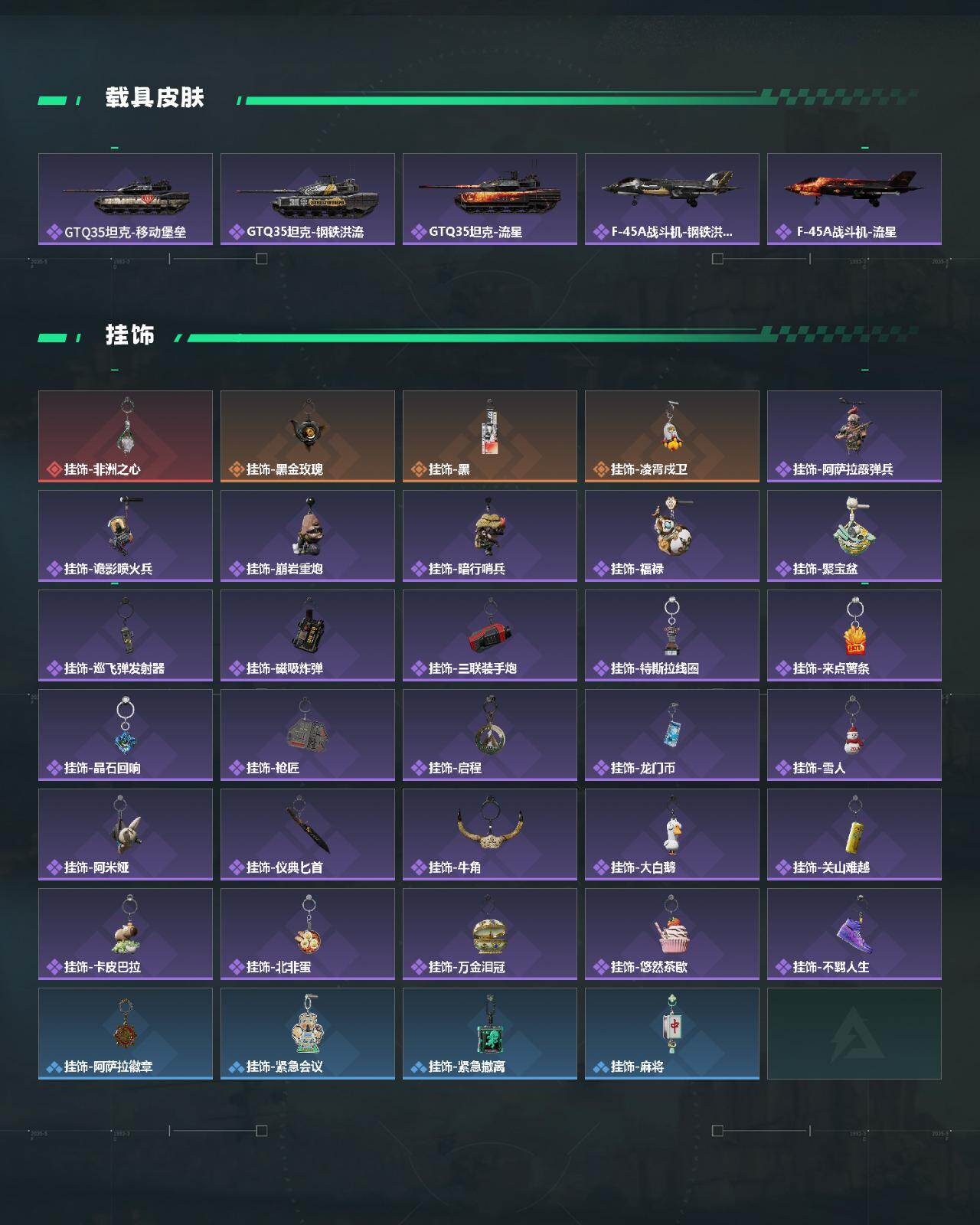Open the F-45A战斗机-流星 fighter skin card
This screenshot has height=1225, width=980.
coord(854,199)
